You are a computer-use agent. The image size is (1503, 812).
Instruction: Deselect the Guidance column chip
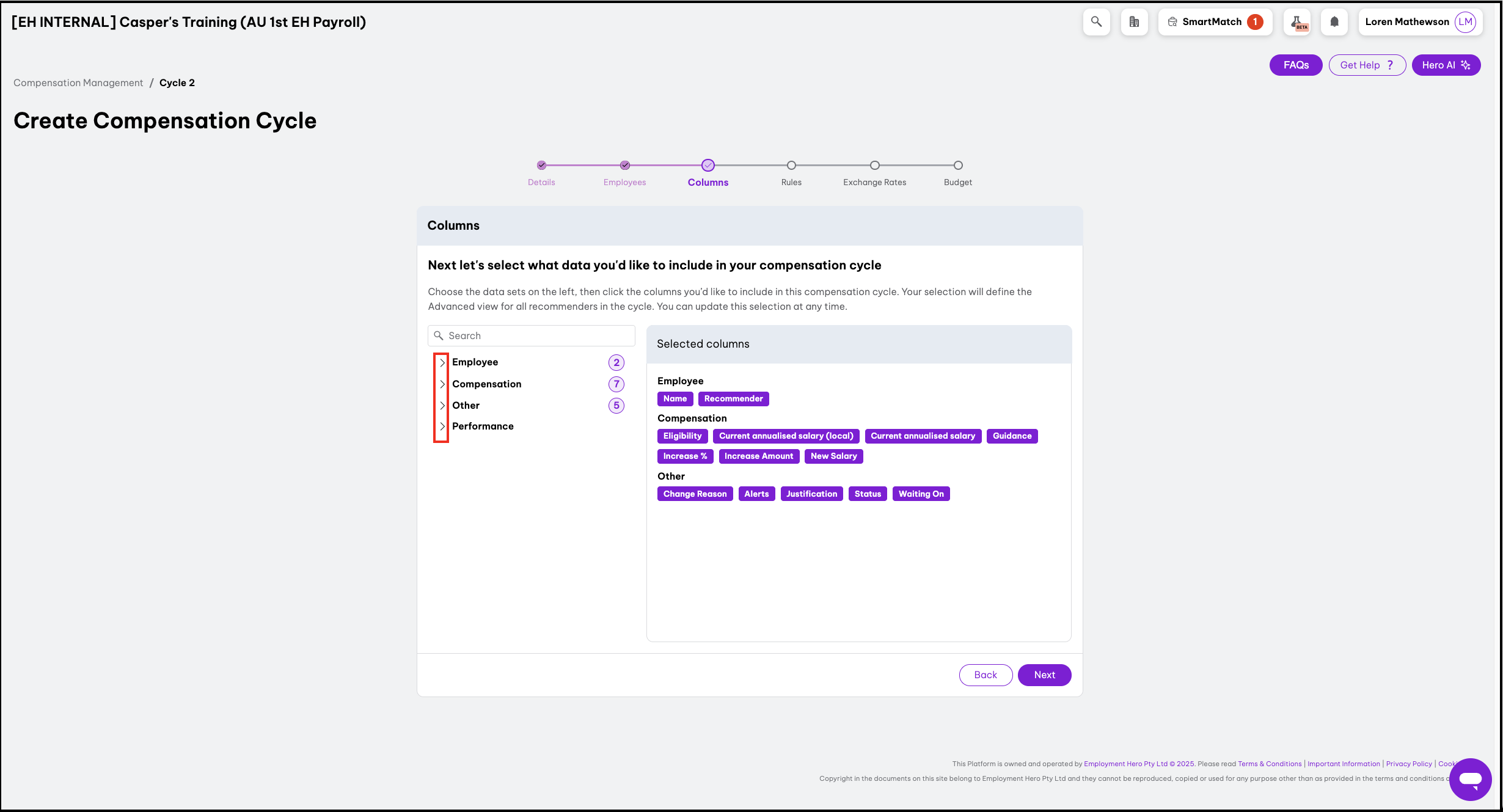pyautogui.click(x=1012, y=436)
